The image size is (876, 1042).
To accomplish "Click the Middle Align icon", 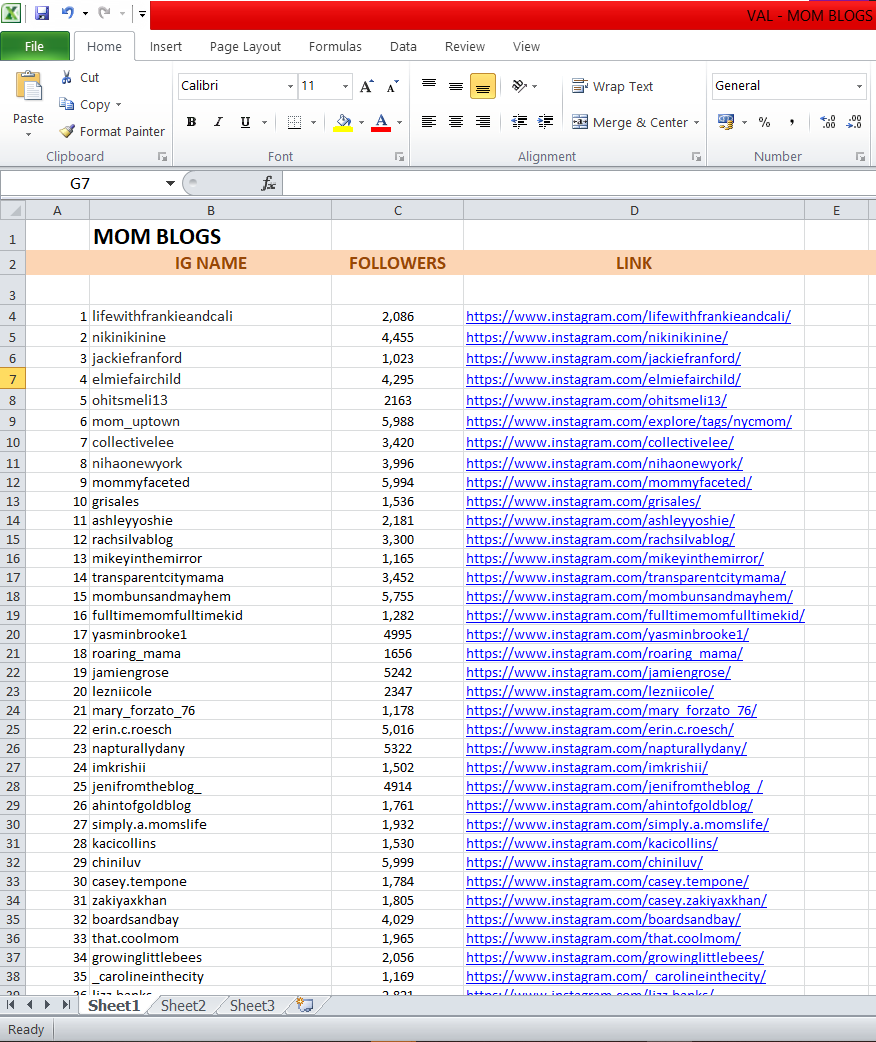I will (x=455, y=86).
